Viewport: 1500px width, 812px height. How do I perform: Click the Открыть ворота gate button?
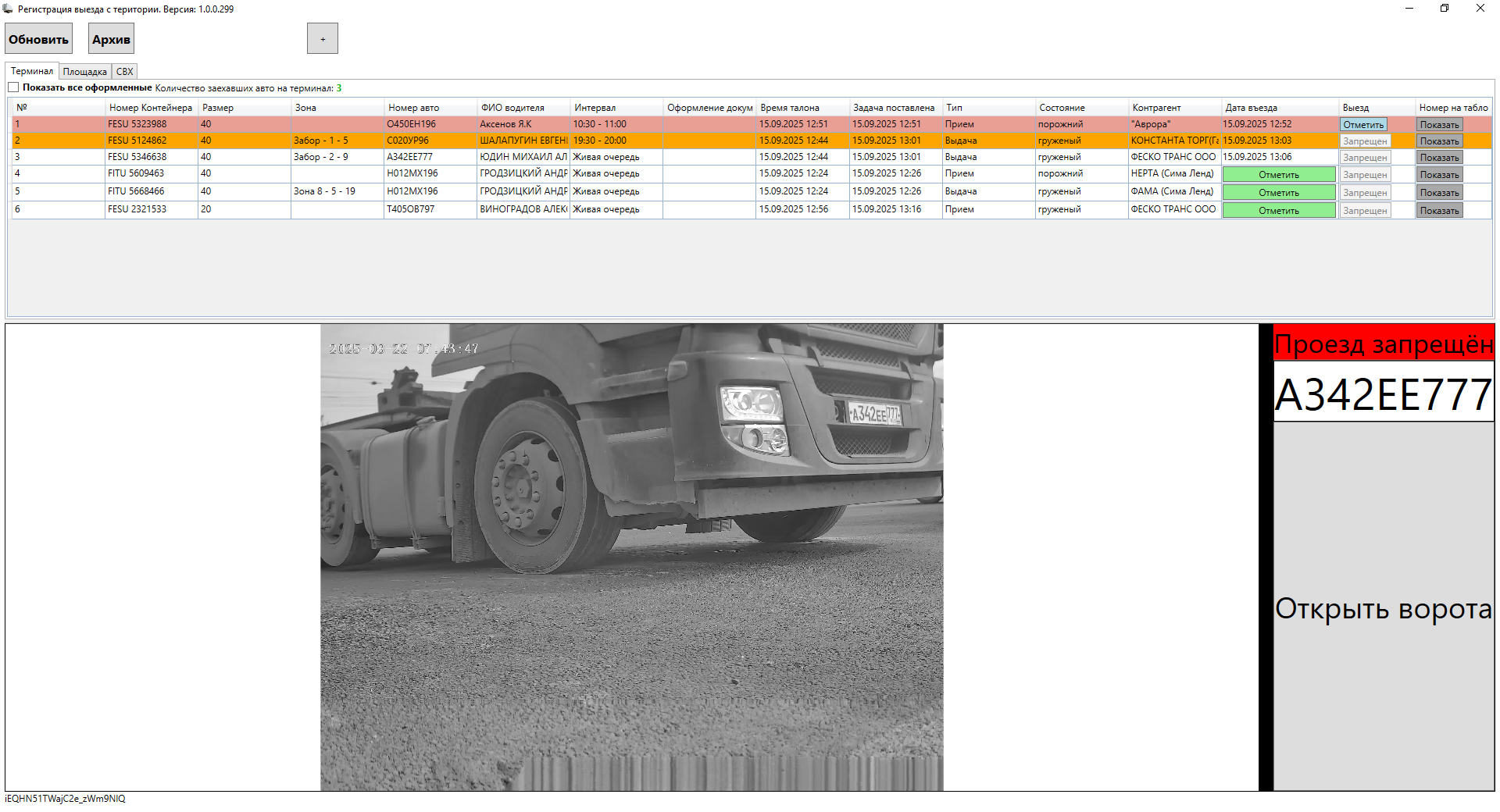point(1384,607)
